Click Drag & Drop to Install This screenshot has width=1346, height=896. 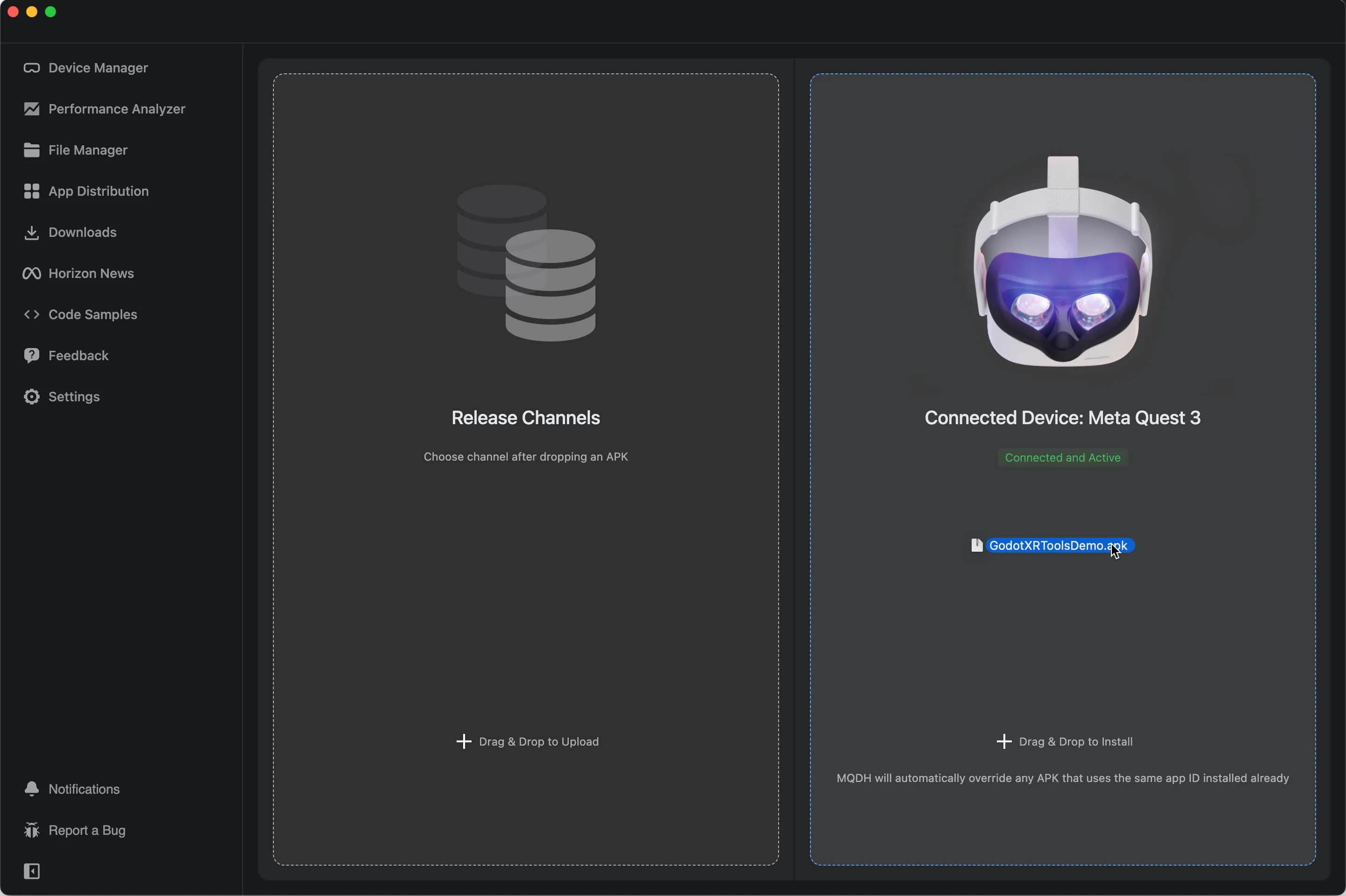click(1075, 742)
